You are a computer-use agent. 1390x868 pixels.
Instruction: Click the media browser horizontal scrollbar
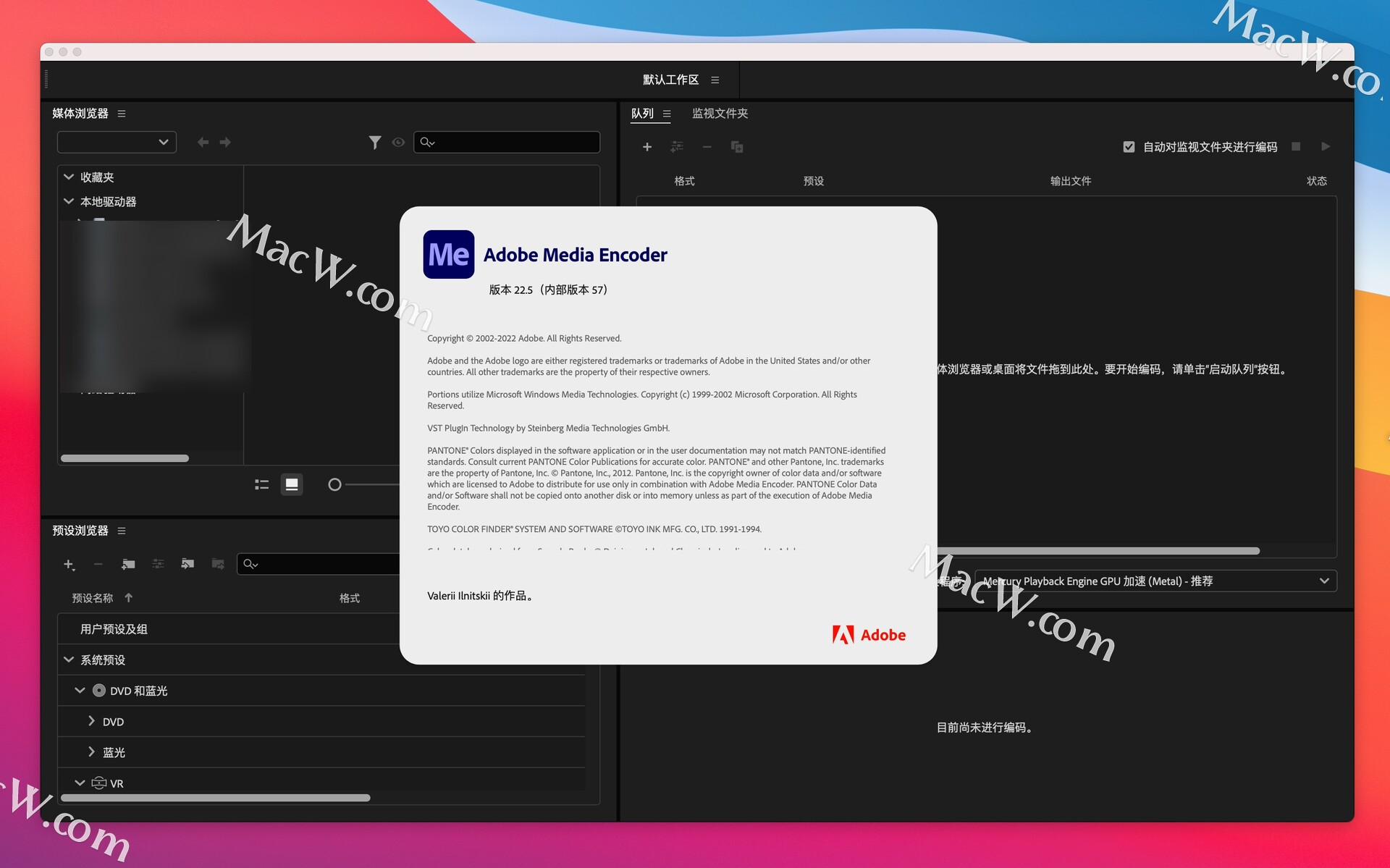click(x=125, y=458)
